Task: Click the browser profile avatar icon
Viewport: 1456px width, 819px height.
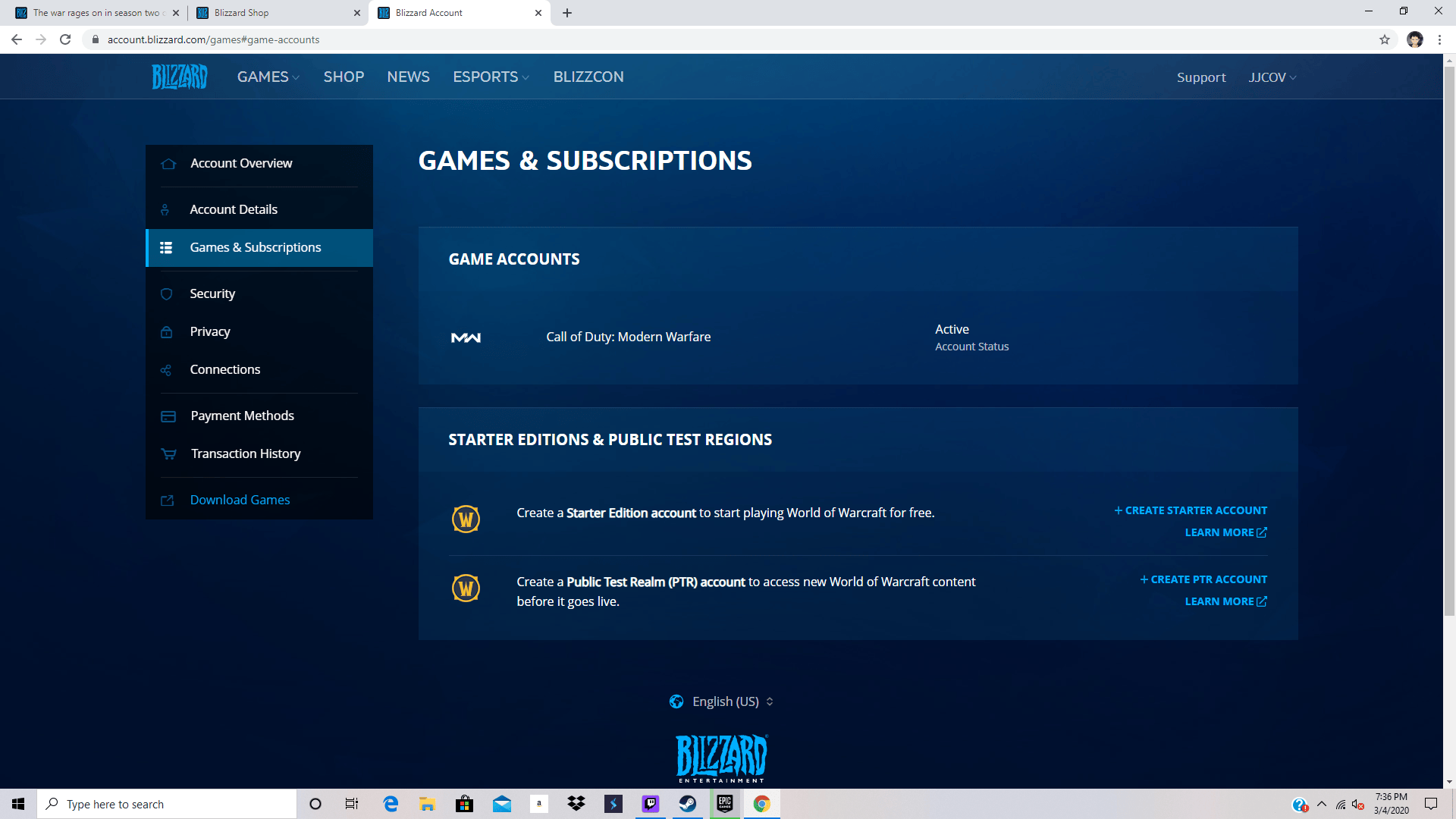Action: [x=1415, y=39]
